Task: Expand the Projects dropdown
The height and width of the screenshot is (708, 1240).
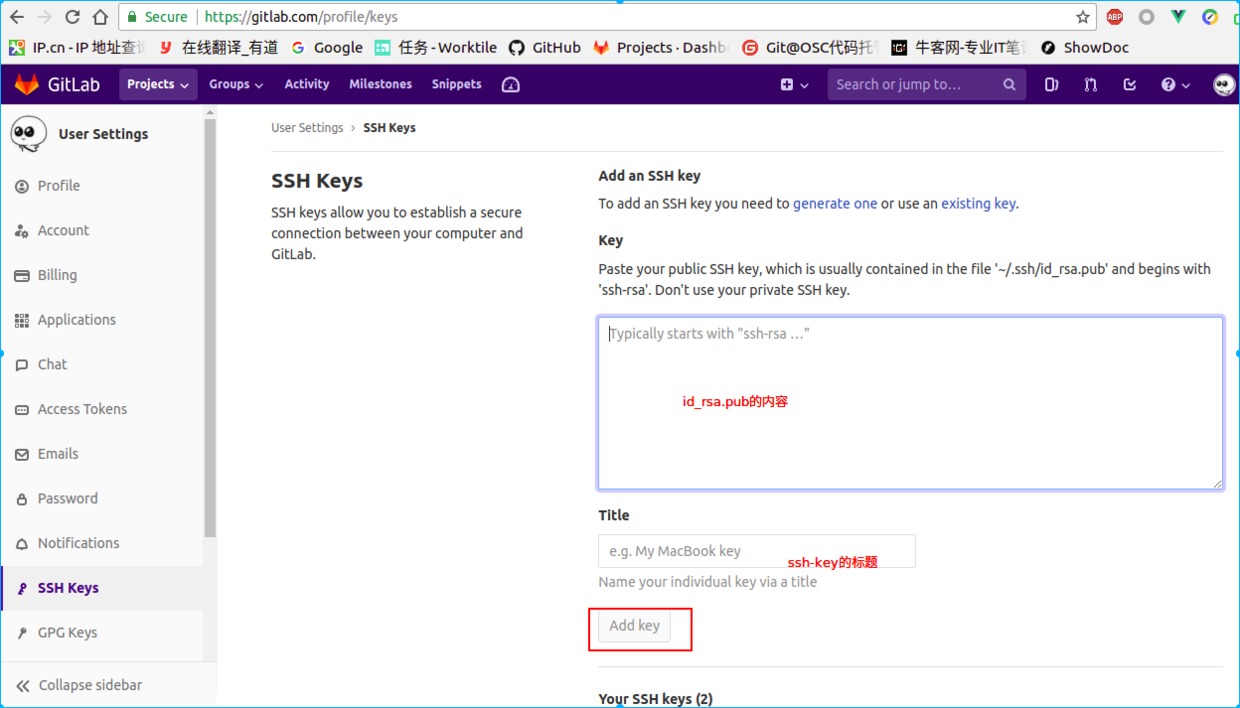Action: [x=157, y=84]
